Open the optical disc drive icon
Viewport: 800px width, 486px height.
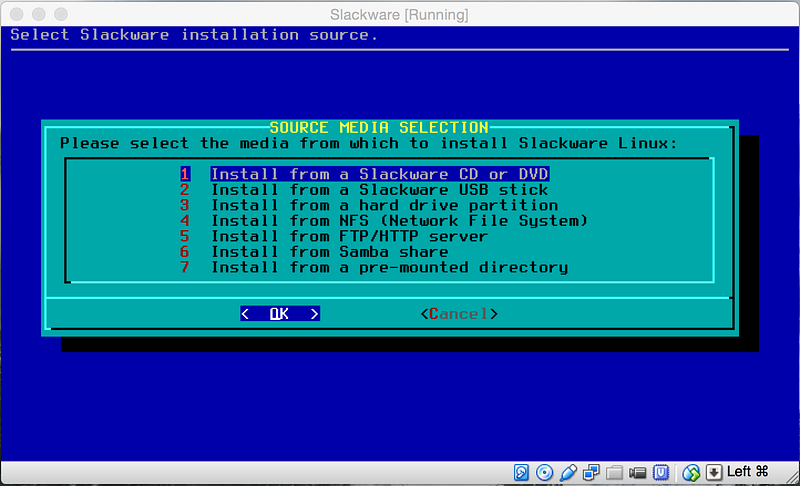point(544,472)
